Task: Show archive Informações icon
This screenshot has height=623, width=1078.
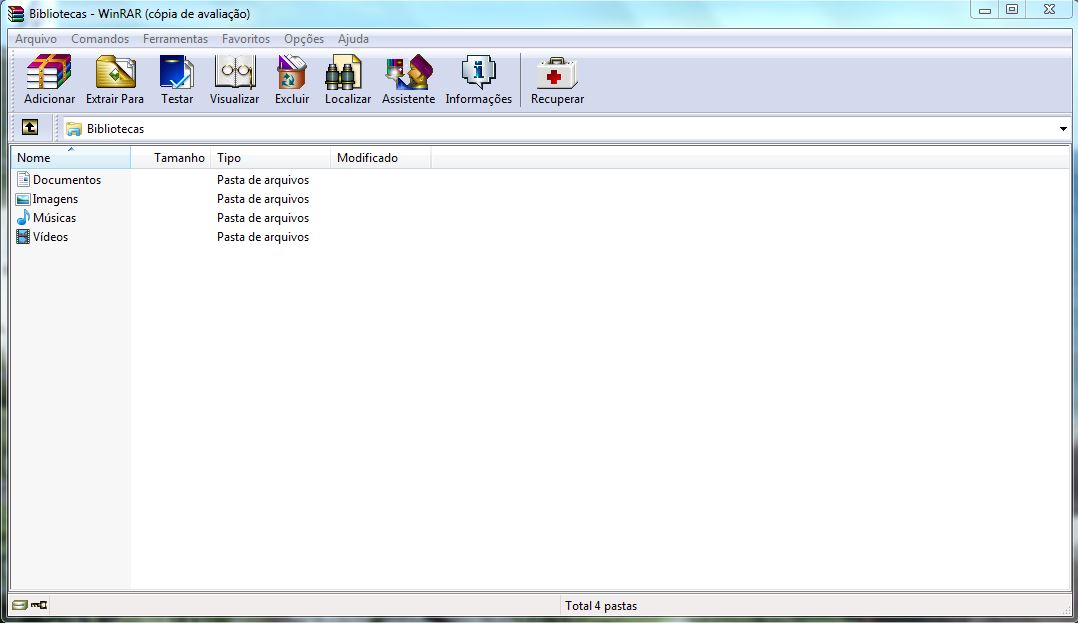Action: (x=478, y=72)
